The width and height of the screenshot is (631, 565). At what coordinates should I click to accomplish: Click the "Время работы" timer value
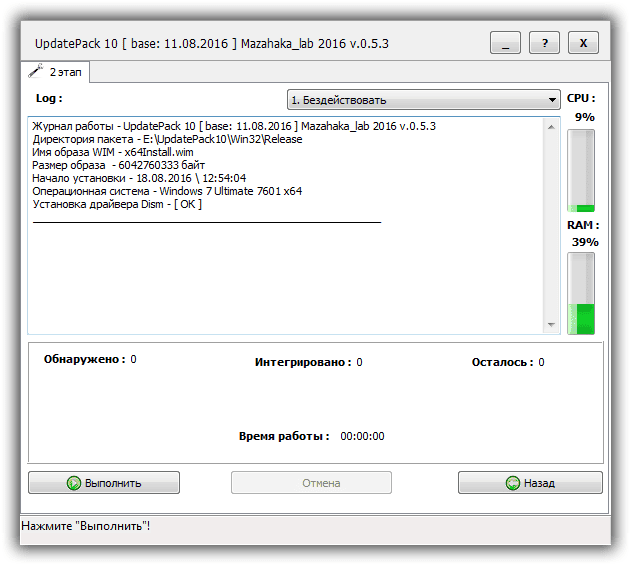coord(362,437)
